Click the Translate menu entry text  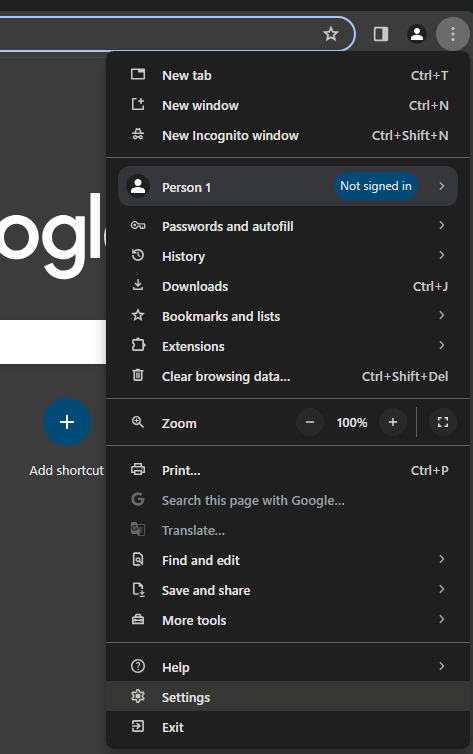coord(193,530)
